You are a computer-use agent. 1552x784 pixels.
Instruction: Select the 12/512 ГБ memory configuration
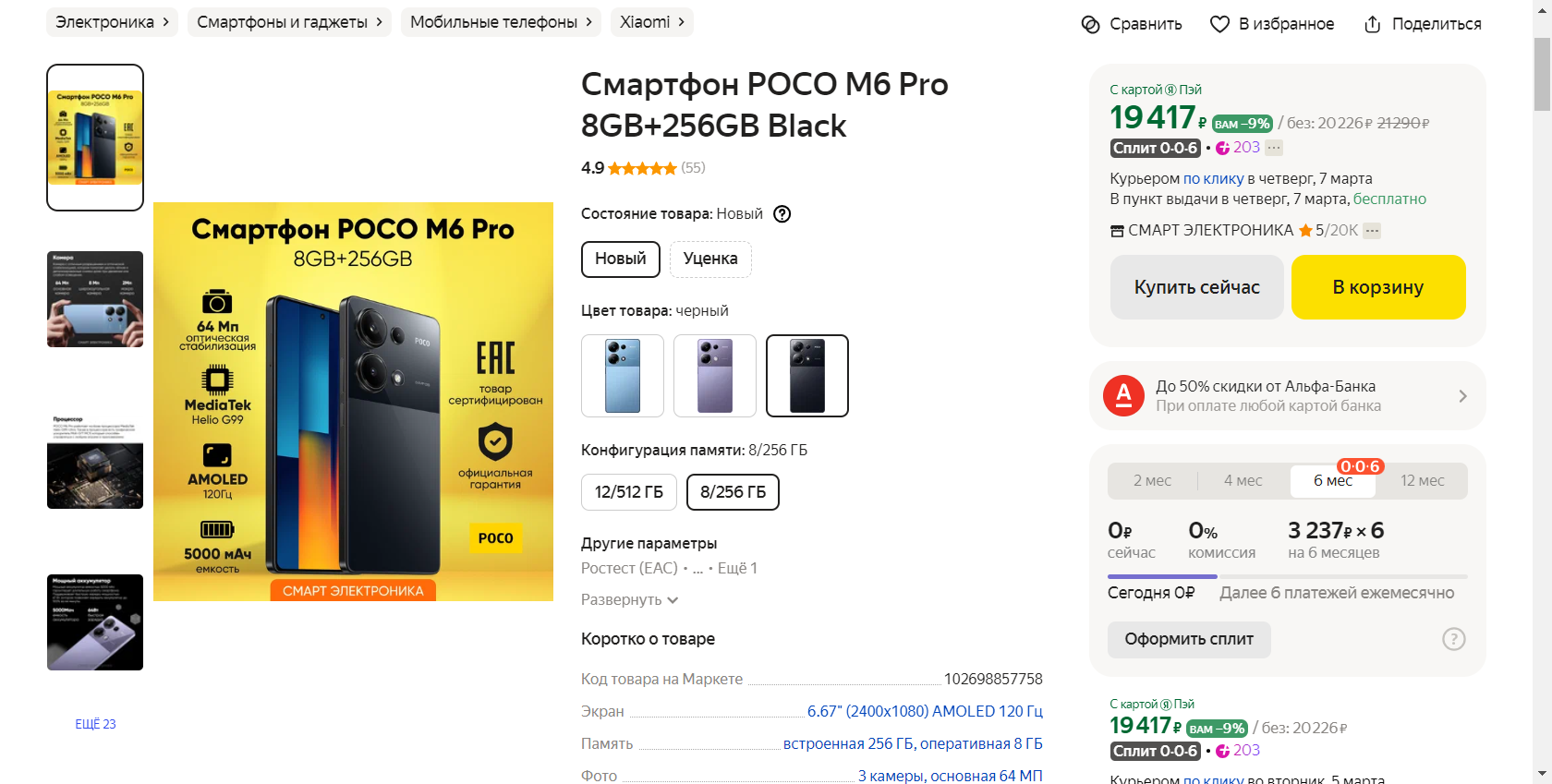628,491
